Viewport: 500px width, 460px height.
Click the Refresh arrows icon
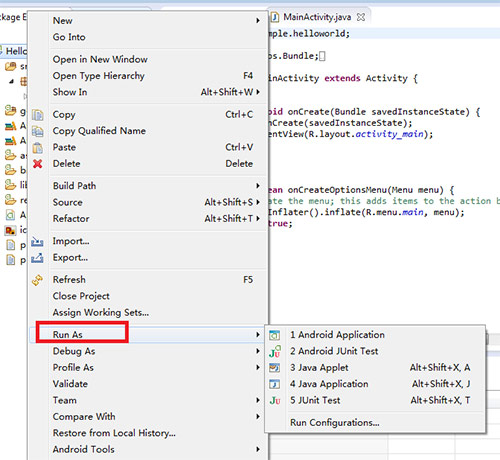pyautogui.click(x=37, y=280)
